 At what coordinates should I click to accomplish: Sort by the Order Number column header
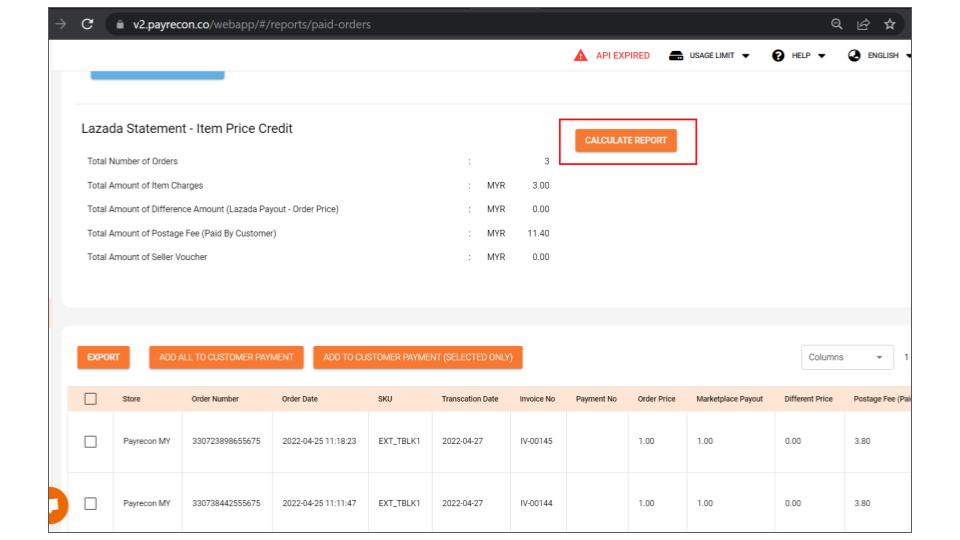(215, 399)
